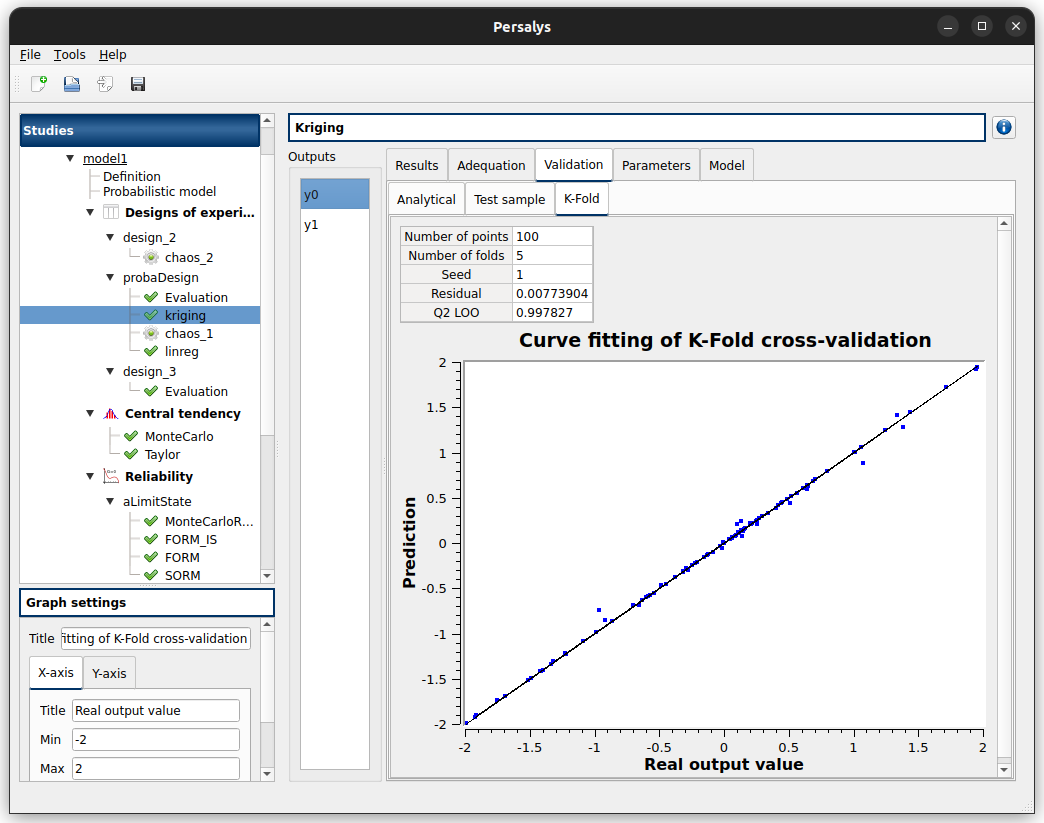The width and height of the screenshot is (1044, 823).
Task: Collapse the design_3 branch
Action: (x=110, y=371)
